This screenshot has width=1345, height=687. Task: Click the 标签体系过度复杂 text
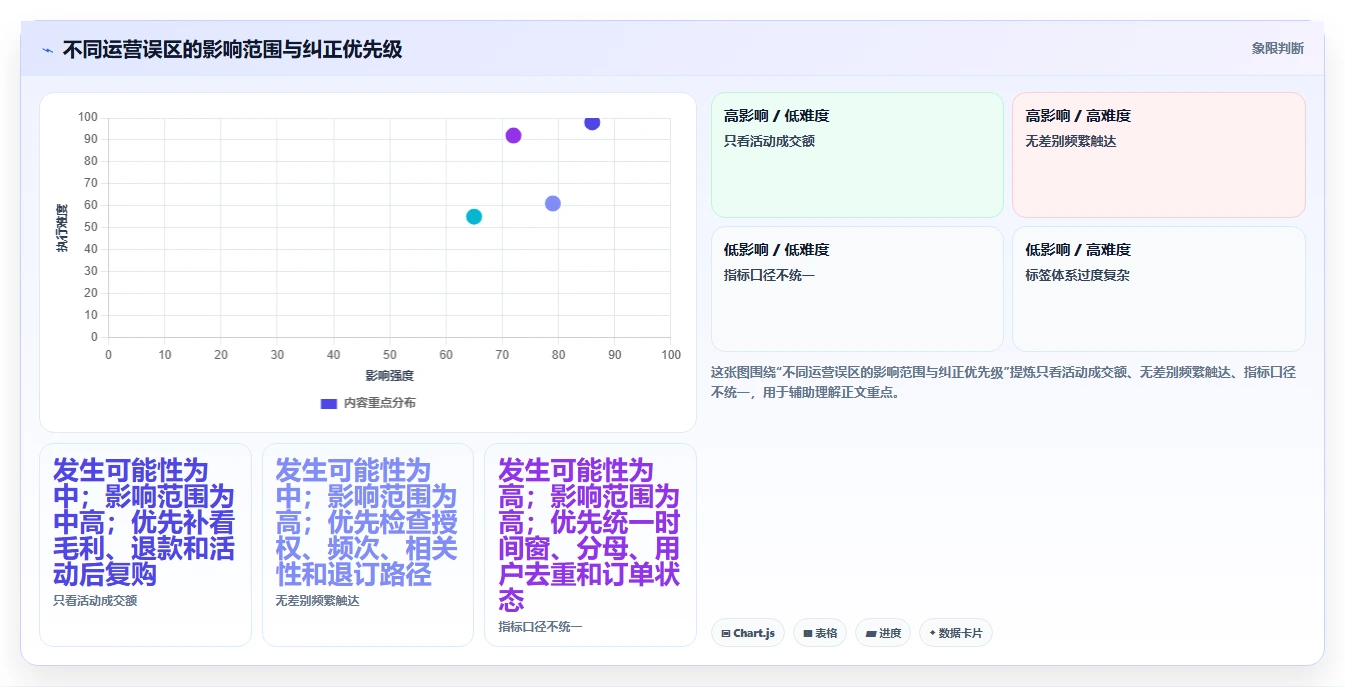(x=1077, y=275)
